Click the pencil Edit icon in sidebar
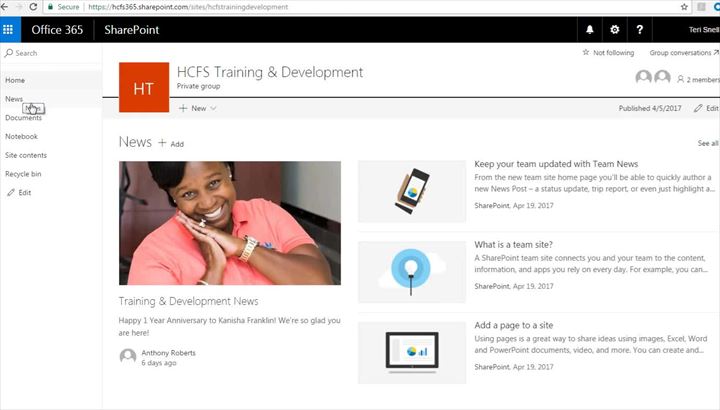Screen dimensions: 720x410 pyautogui.click(x=10, y=192)
